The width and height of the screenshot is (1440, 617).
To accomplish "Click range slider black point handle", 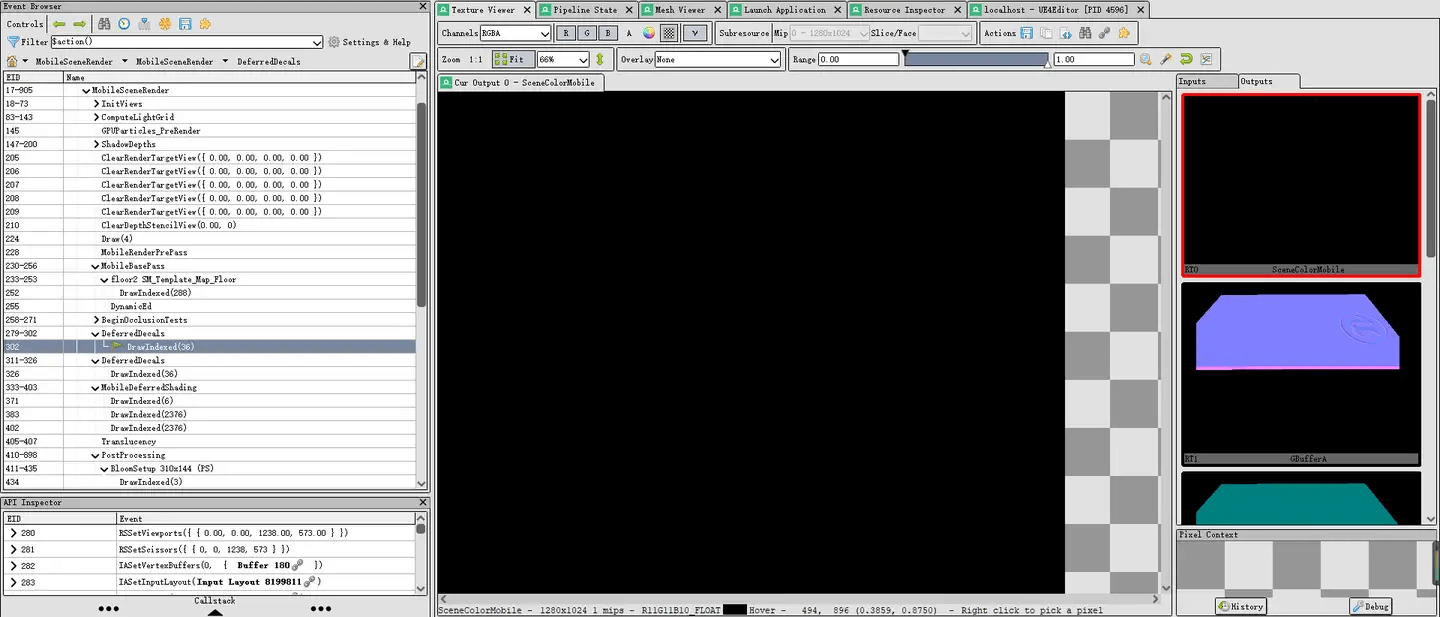I will 905,54.
